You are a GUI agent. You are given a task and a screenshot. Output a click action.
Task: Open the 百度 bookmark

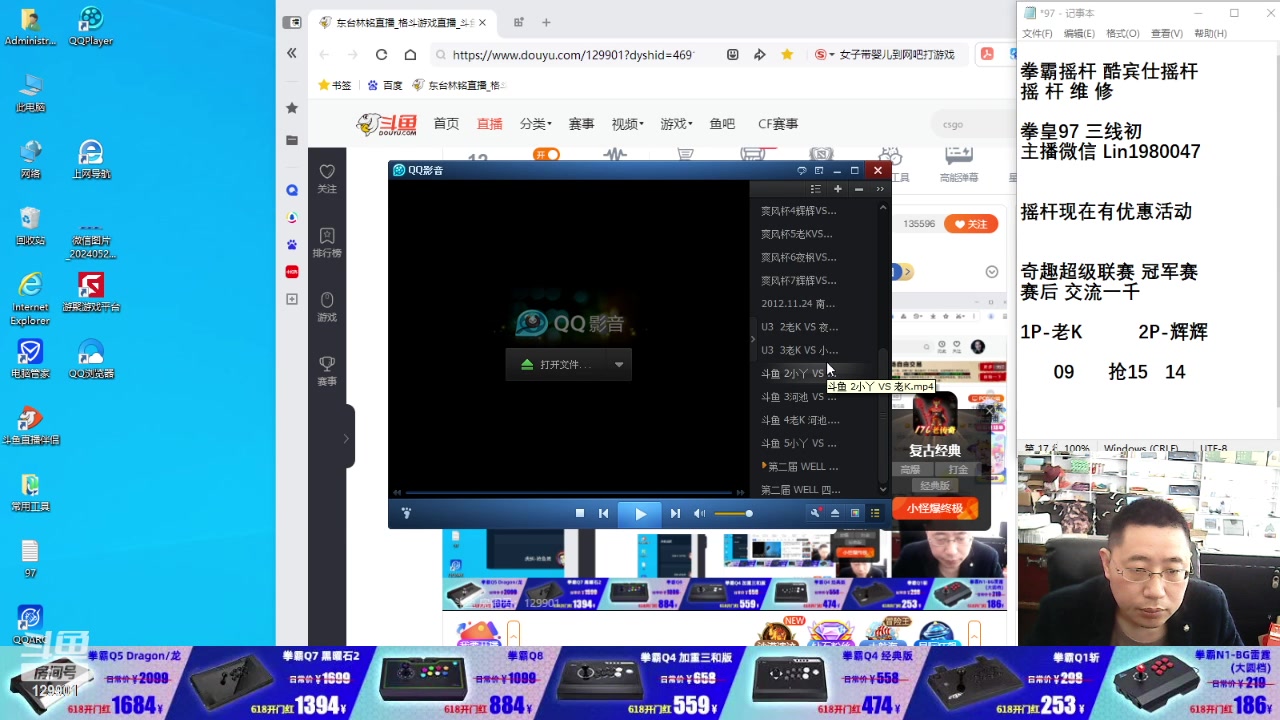[x=385, y=85]
